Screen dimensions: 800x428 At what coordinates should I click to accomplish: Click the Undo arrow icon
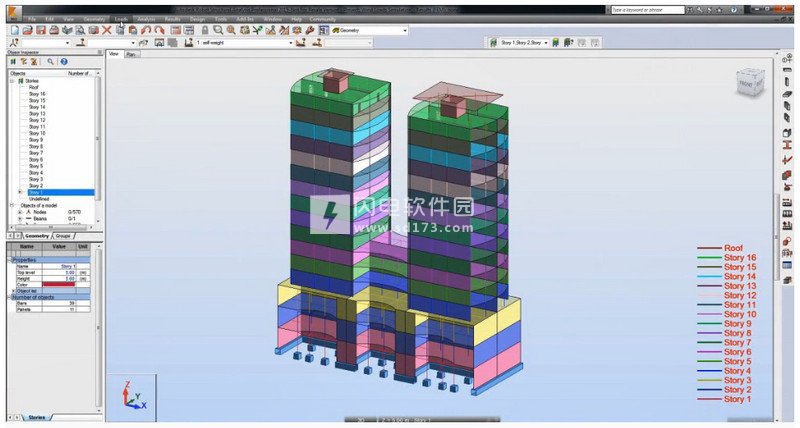click(x=146, y=30)
